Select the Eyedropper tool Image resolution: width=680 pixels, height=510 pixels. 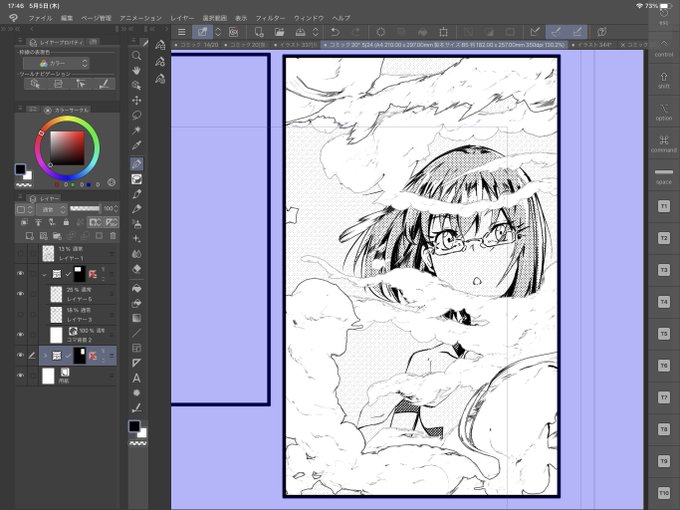point(137,145)
